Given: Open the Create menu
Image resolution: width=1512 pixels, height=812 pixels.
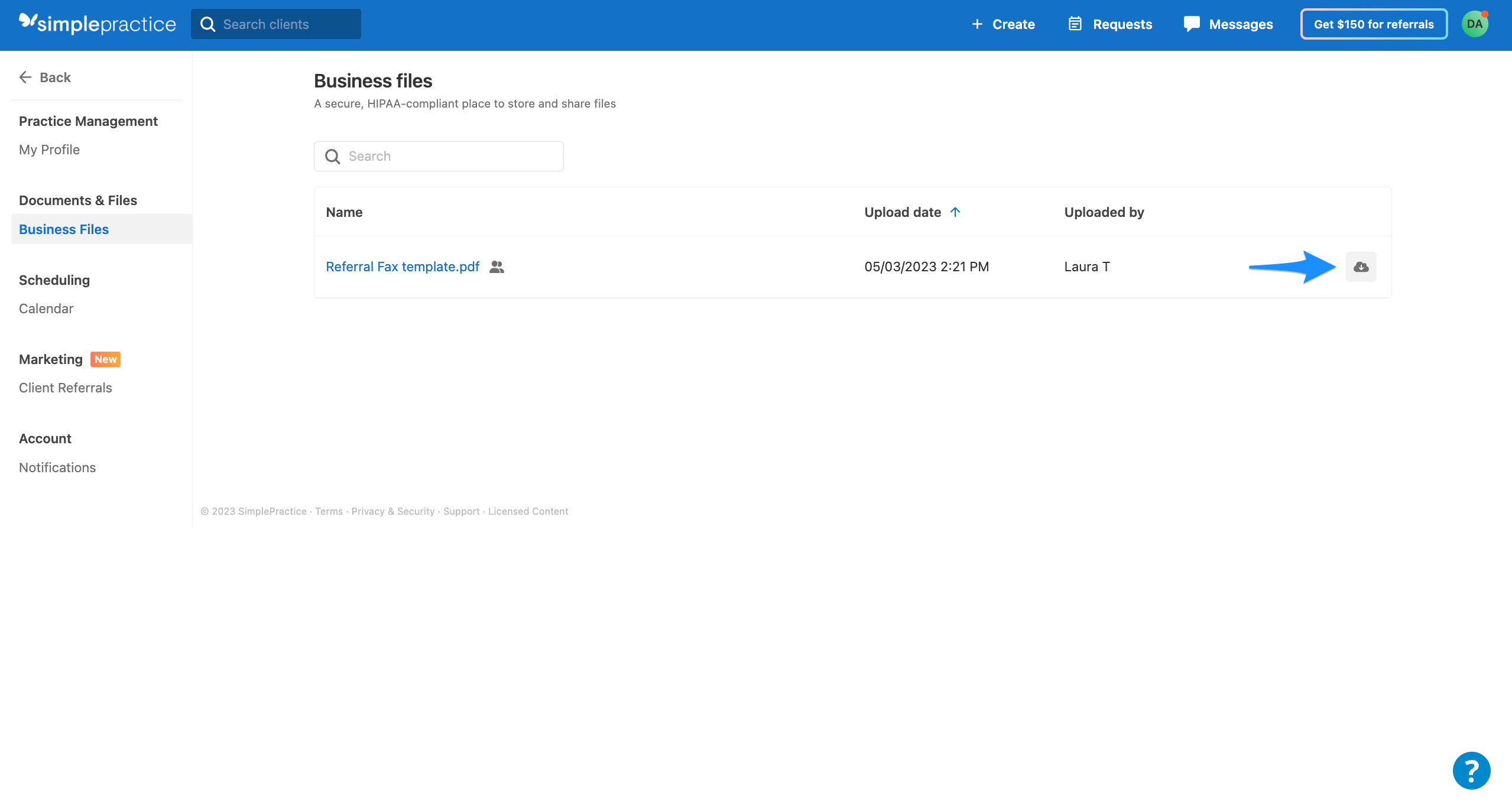Looking at the screenshot, I should pyautogui.click(x=1003, y=24).
